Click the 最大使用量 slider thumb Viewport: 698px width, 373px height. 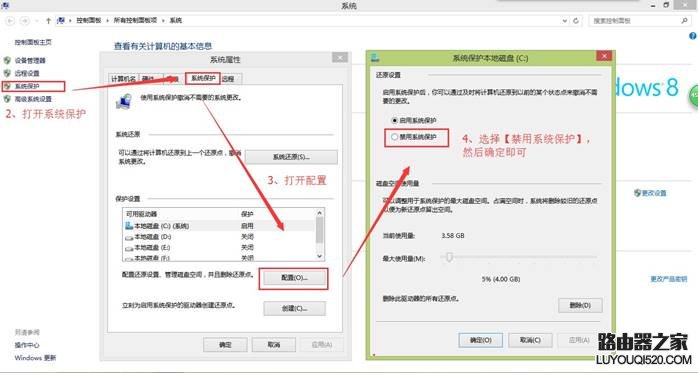coord(450,257)
